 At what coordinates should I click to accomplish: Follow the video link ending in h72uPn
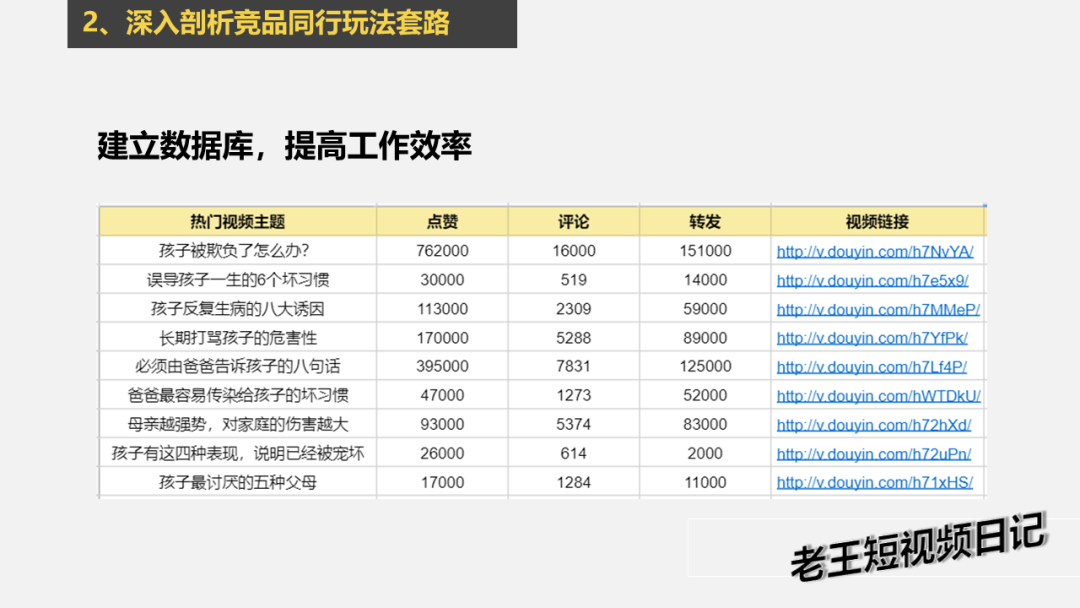[873, 454]
